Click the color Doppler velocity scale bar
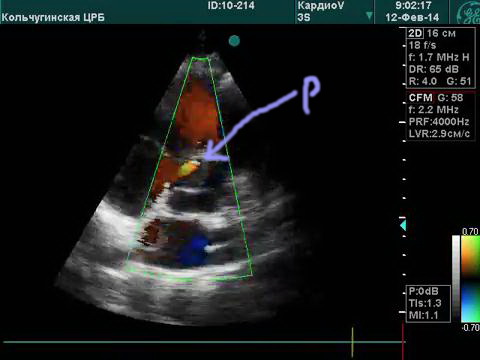This screenshot has width=480, height=360. point(470,279)
